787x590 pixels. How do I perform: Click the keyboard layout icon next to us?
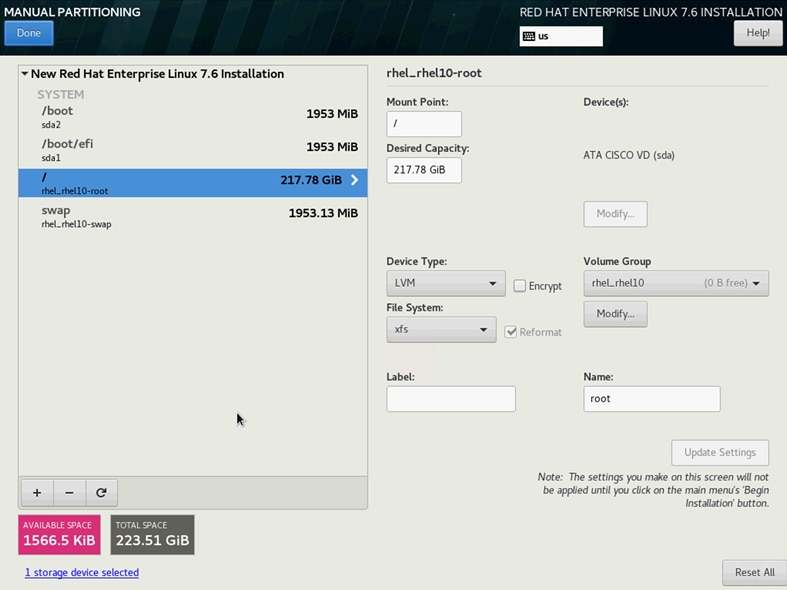click(529, 36)
